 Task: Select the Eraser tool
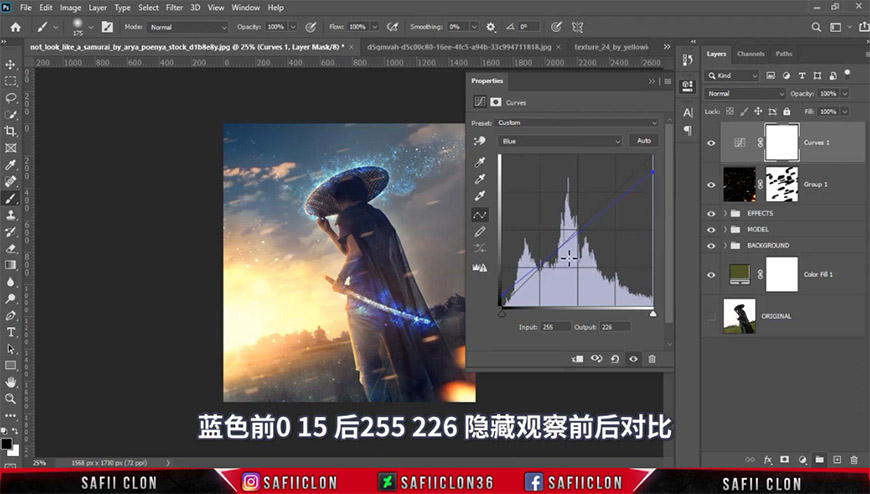click(10, 249)
